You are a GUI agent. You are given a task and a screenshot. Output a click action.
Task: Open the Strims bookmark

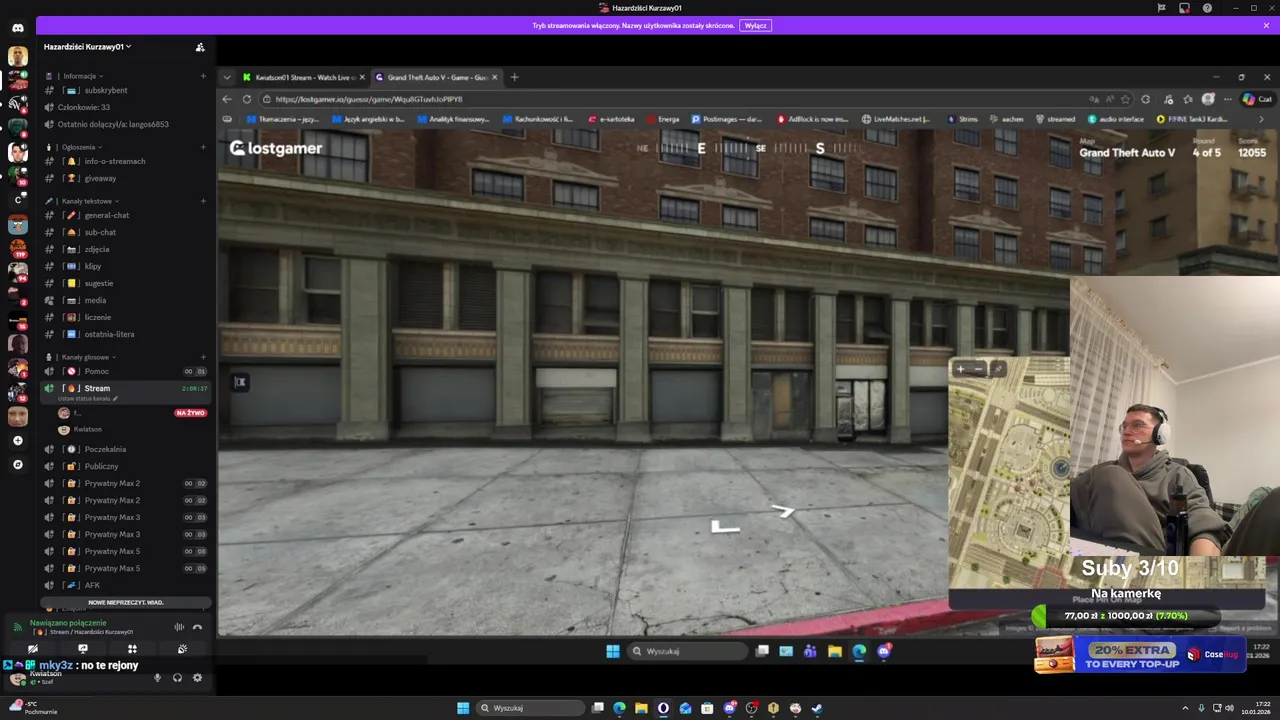(x=961, y=119)
